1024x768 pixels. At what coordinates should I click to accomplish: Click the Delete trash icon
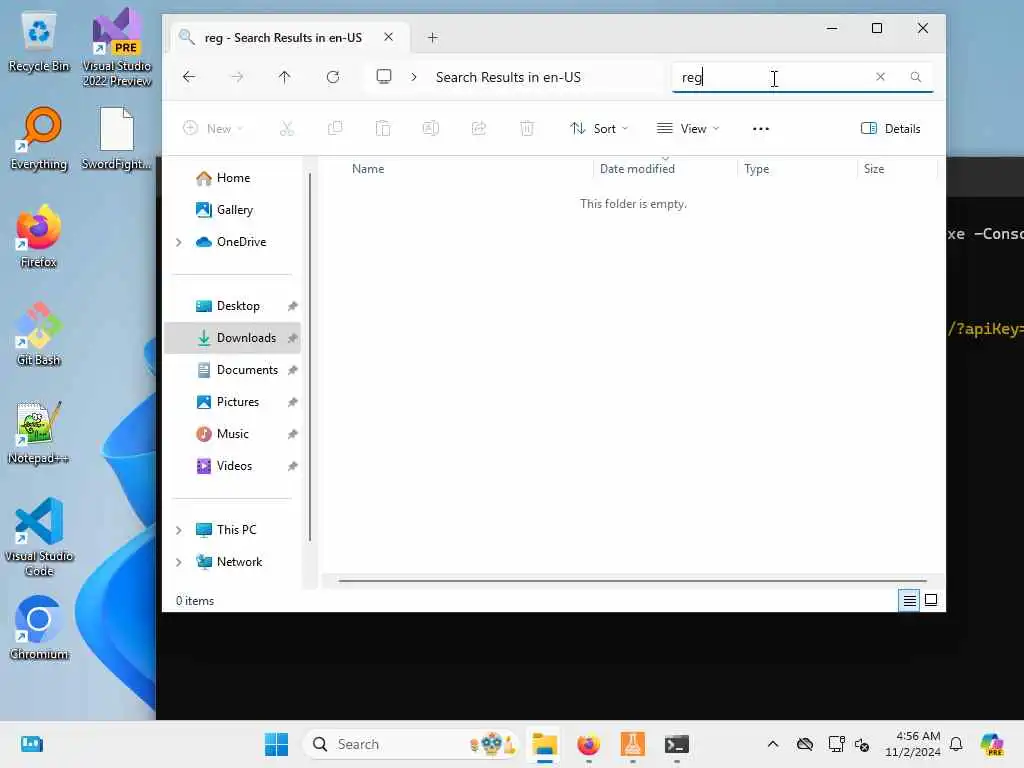527,129
